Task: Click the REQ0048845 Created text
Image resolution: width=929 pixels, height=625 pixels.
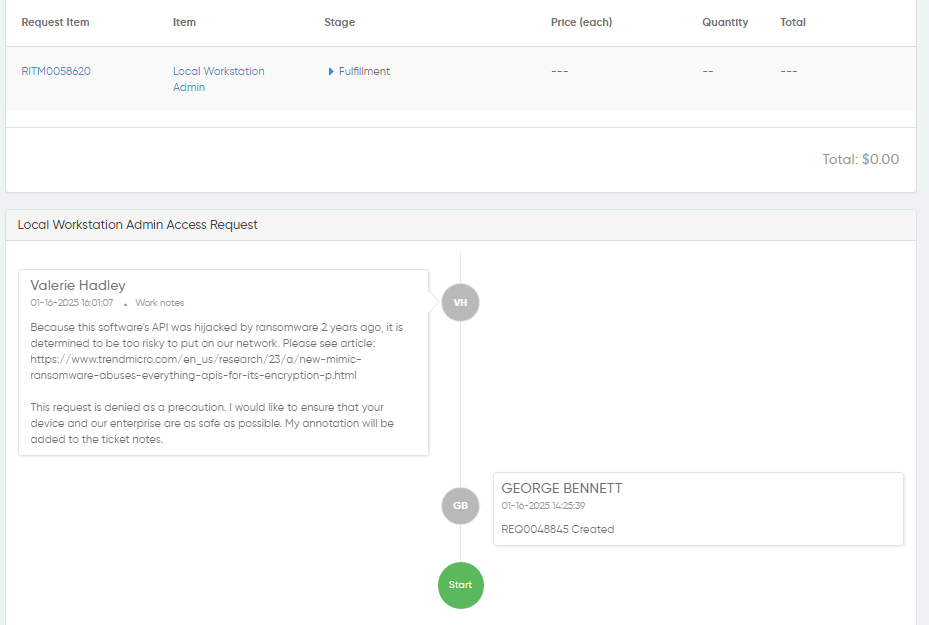Action: (557, 529)
